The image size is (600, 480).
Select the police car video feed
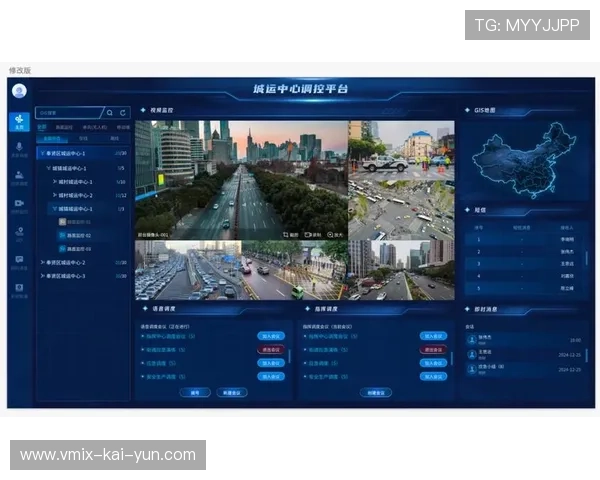coord(401,150)
